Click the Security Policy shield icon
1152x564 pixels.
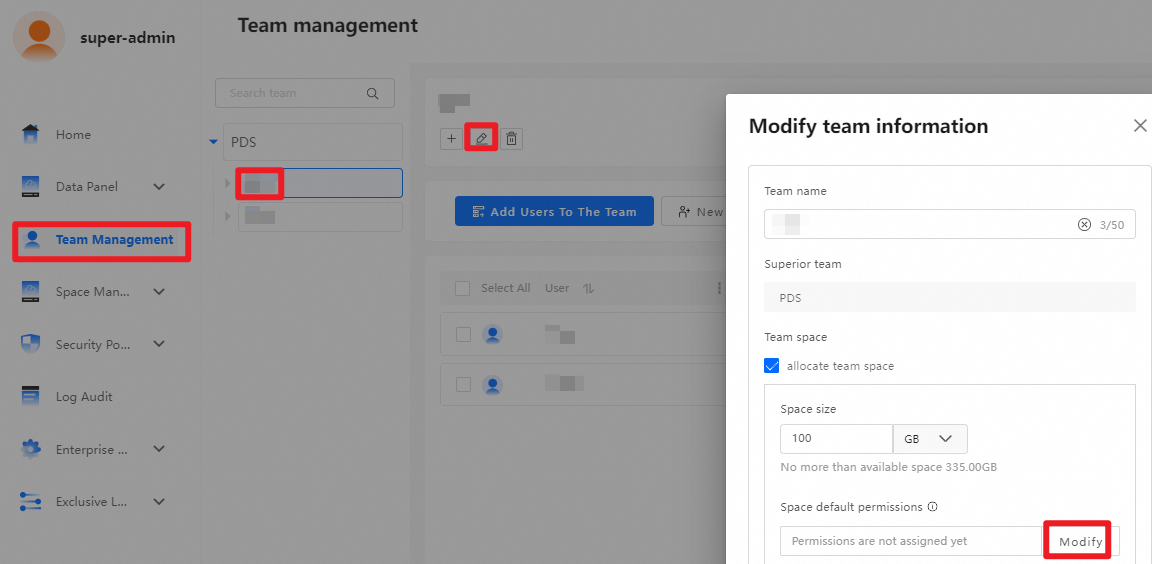point(30,344)
